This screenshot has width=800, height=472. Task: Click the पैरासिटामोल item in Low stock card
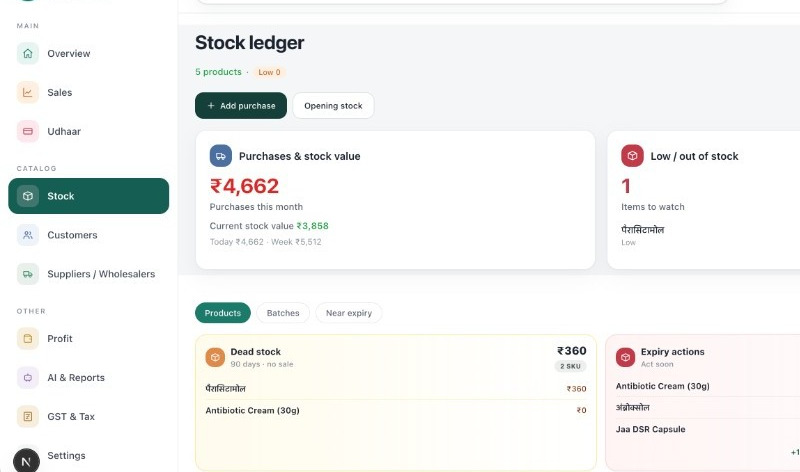click(642, 230)
